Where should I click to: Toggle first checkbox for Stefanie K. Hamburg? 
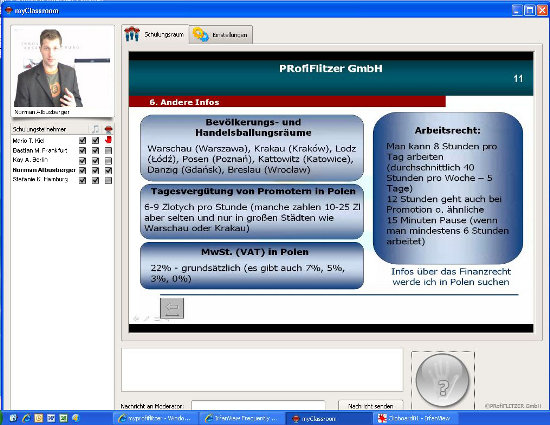point(82,180)
